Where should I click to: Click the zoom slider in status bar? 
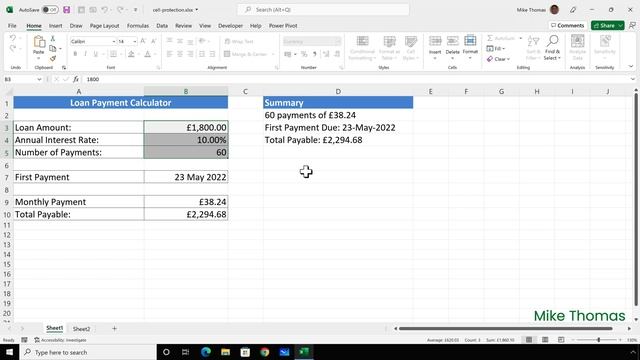(x=598, y=340)
